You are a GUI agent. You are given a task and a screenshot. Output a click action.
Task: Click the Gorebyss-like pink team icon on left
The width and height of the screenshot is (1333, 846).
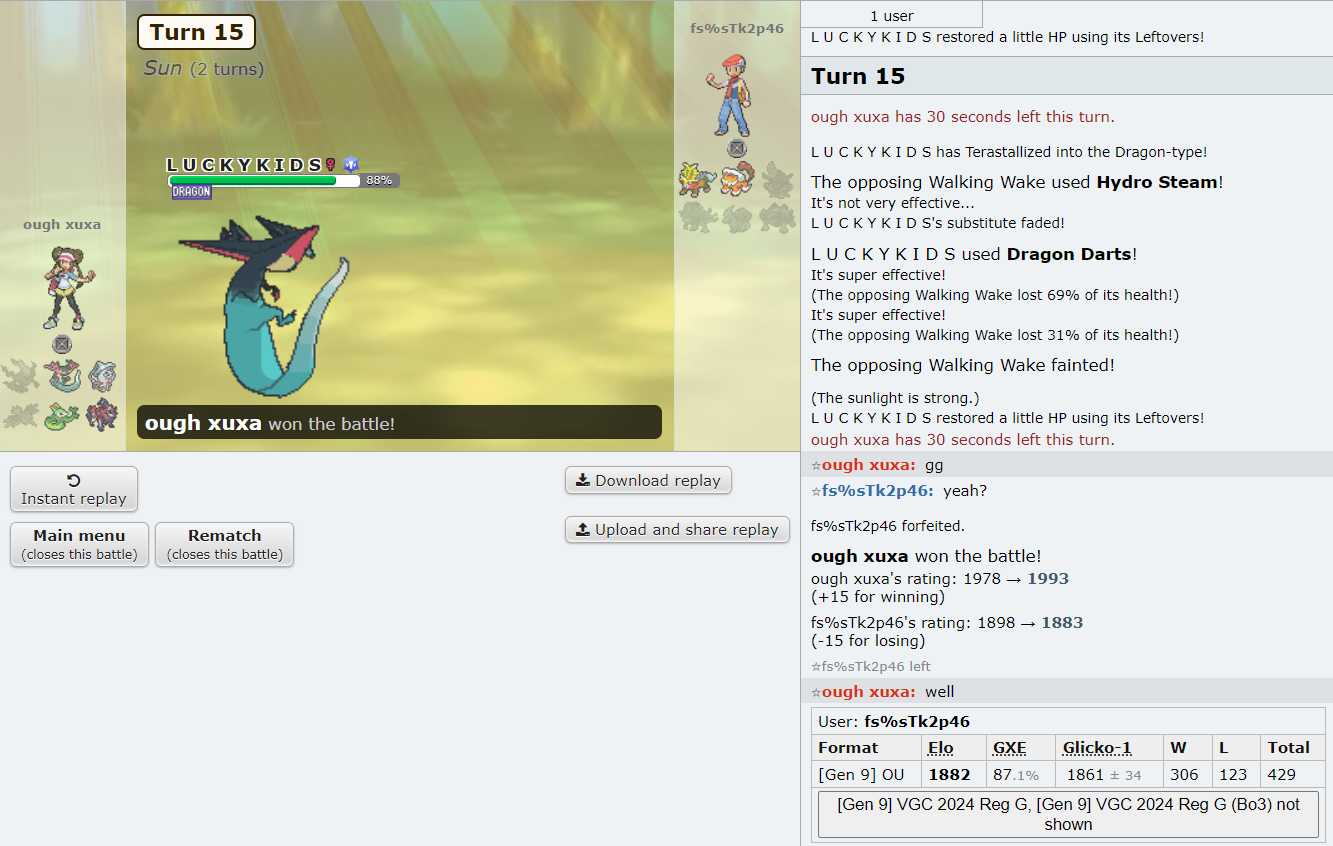pyautogui.click(x=101, y=376)
